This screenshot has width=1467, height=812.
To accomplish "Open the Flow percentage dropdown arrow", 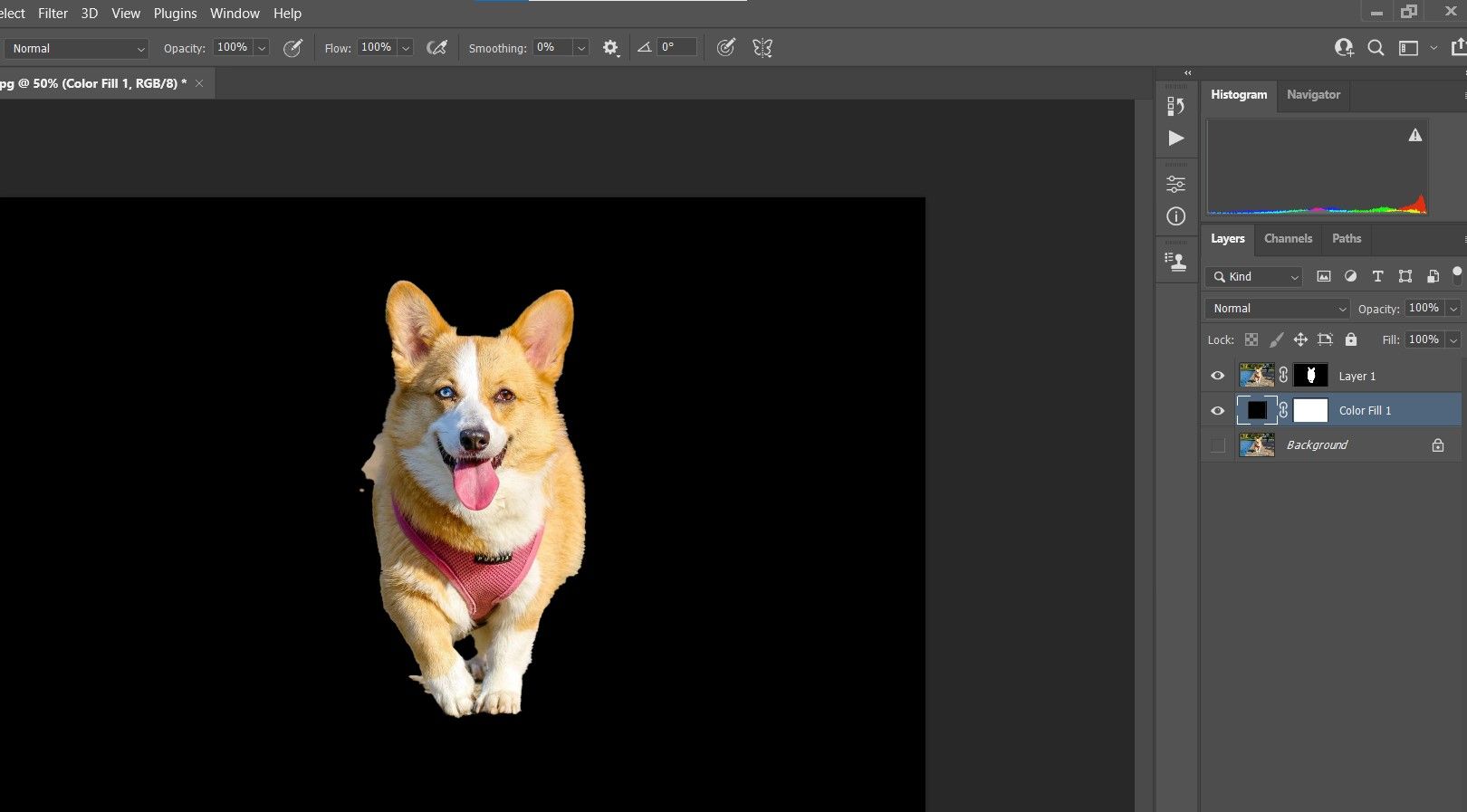I will (406, 48).
